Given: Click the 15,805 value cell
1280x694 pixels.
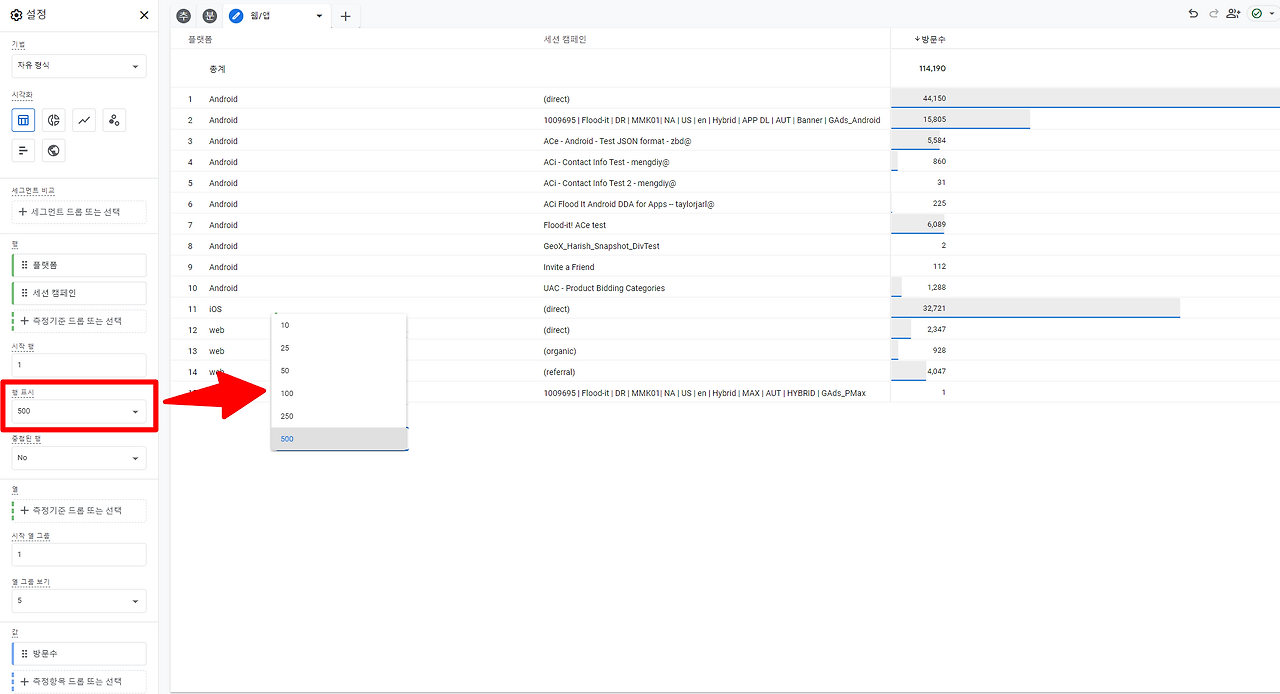Looking at the screenshot, I should pyautogui.click(x=934, y=119).
